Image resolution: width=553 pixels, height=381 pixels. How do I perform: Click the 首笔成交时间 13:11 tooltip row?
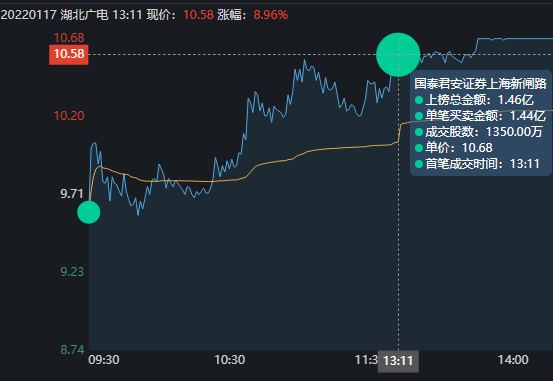pos(477,164)
